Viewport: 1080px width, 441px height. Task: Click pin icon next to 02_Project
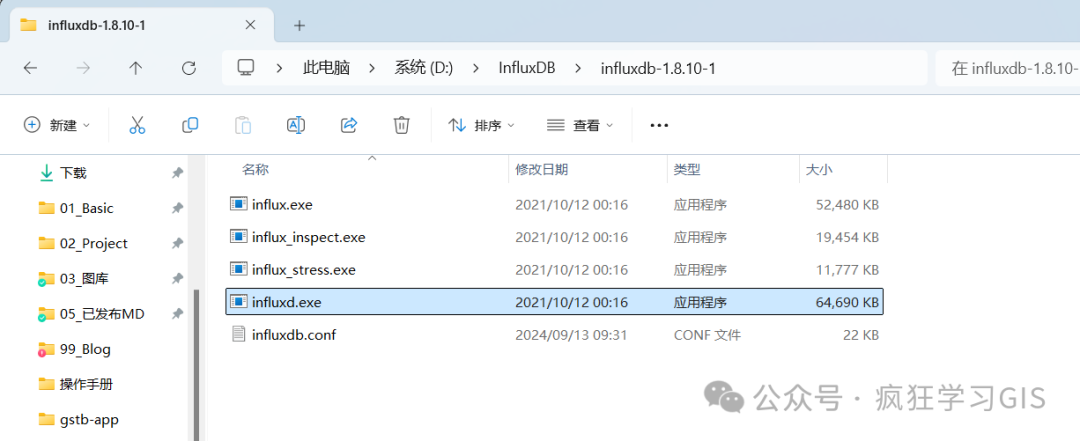[x=177, y=243]
